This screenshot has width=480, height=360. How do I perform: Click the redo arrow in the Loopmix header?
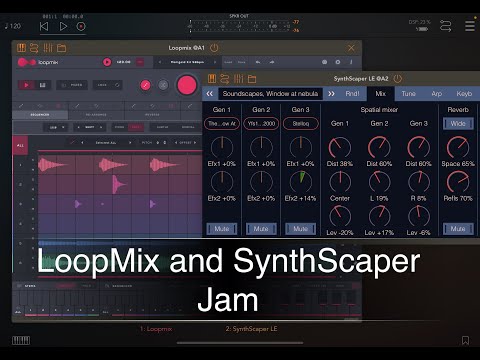pyautogui.click(x=272, y=62)
